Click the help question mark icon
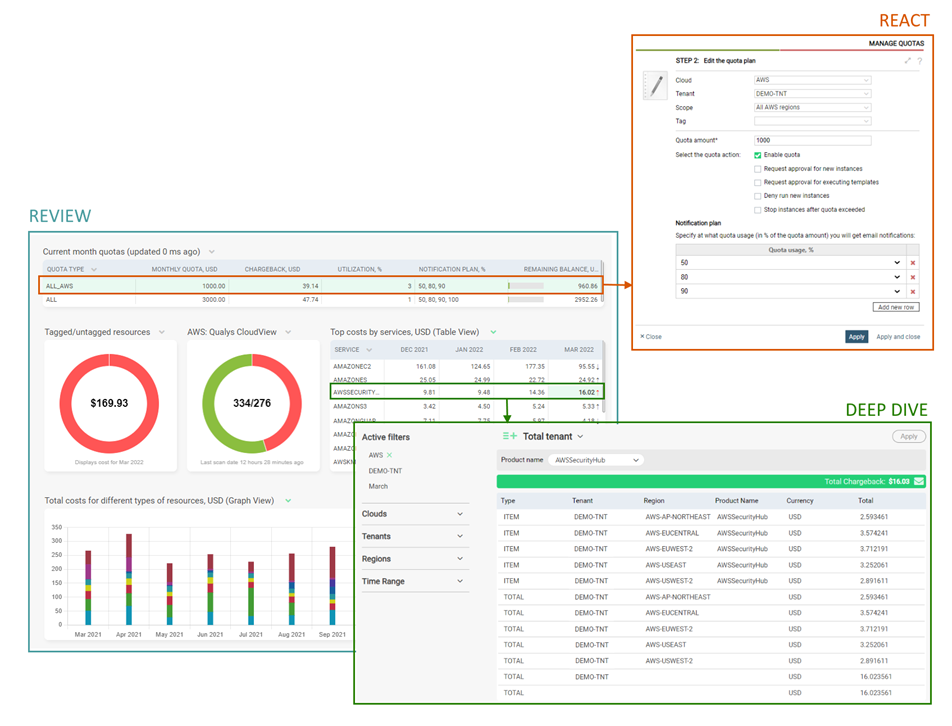 pyautogui.click(x=920, y=61)
